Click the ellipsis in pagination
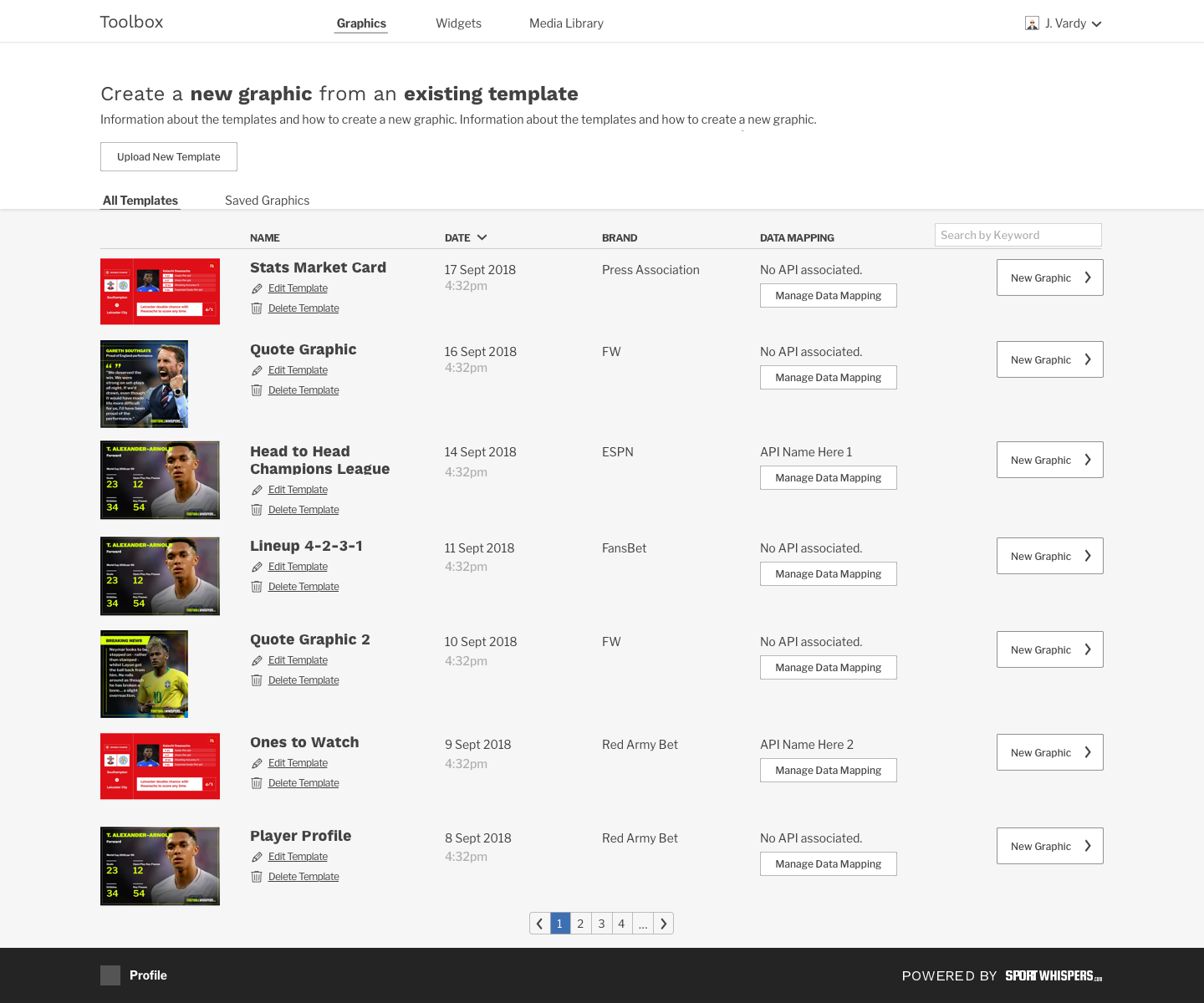 click(x=643, y=924)
